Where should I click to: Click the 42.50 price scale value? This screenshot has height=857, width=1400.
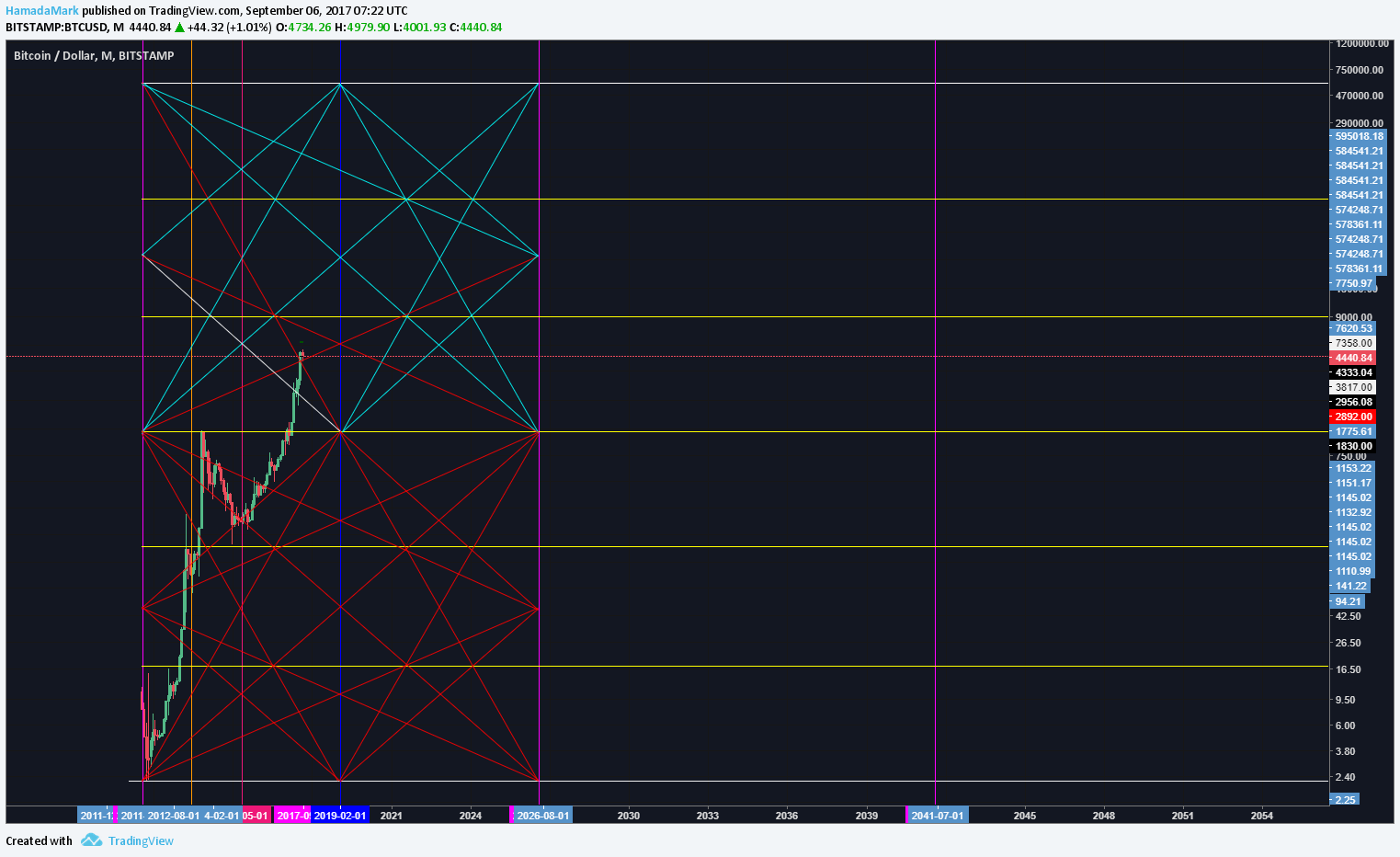(1349, 616)
